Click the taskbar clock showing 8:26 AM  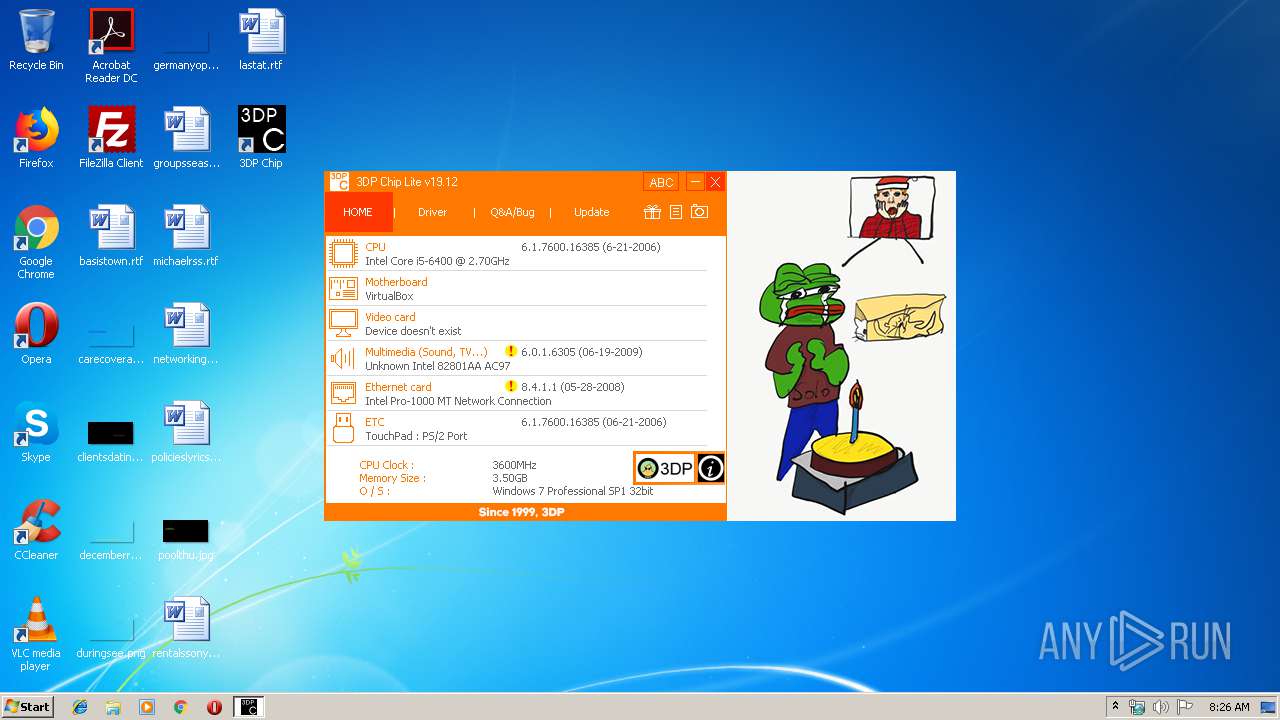(x=1229, y=707)
